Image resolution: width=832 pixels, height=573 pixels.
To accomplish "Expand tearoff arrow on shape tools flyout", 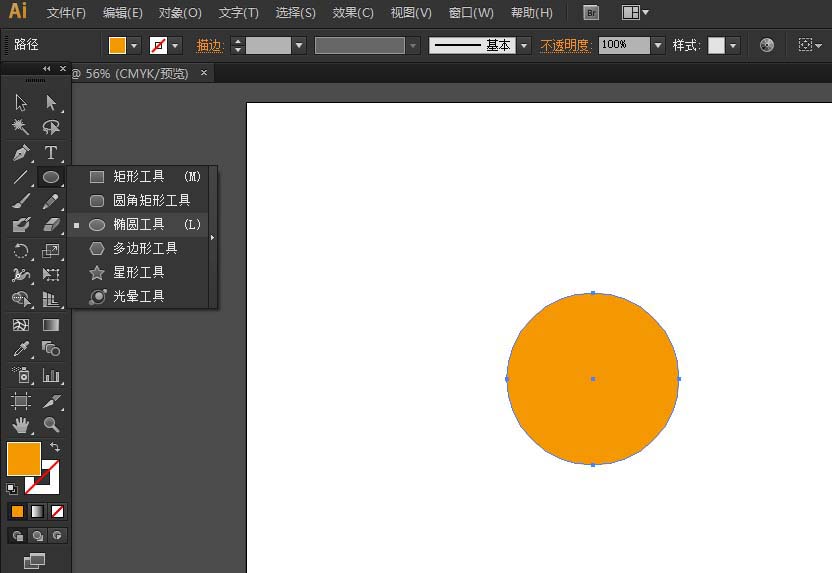I will click(x=213, y=237).
